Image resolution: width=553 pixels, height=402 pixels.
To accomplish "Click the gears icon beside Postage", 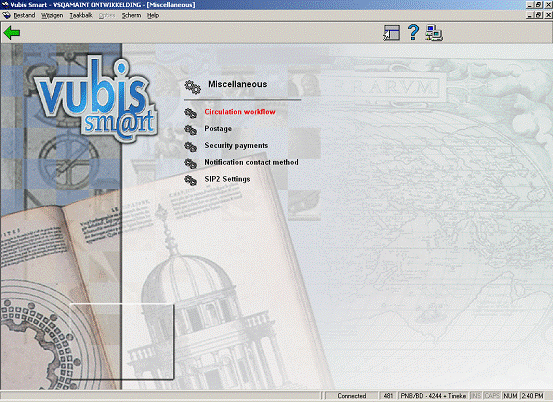I will pyautogui.click(x=190, y=130).
